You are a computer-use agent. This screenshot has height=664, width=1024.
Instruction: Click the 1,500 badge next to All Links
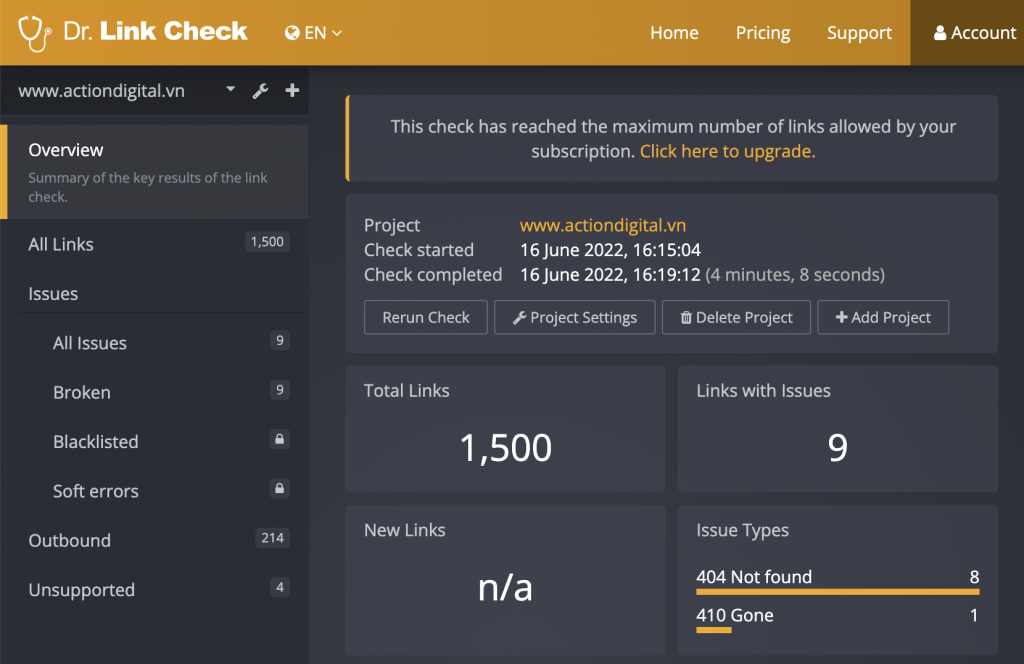point(267,242)
